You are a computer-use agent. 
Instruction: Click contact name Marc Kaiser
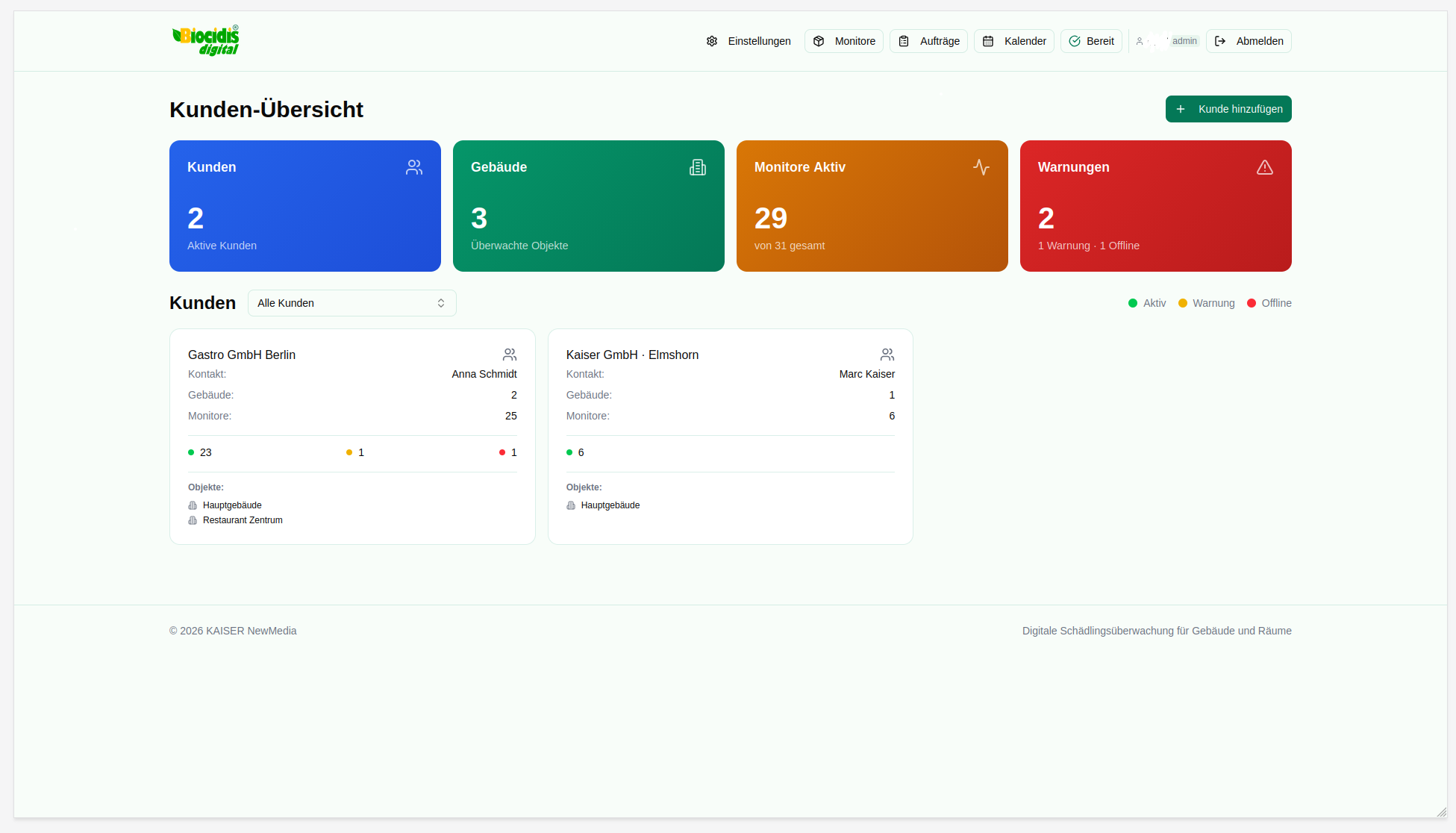click(x=867, y=374)
